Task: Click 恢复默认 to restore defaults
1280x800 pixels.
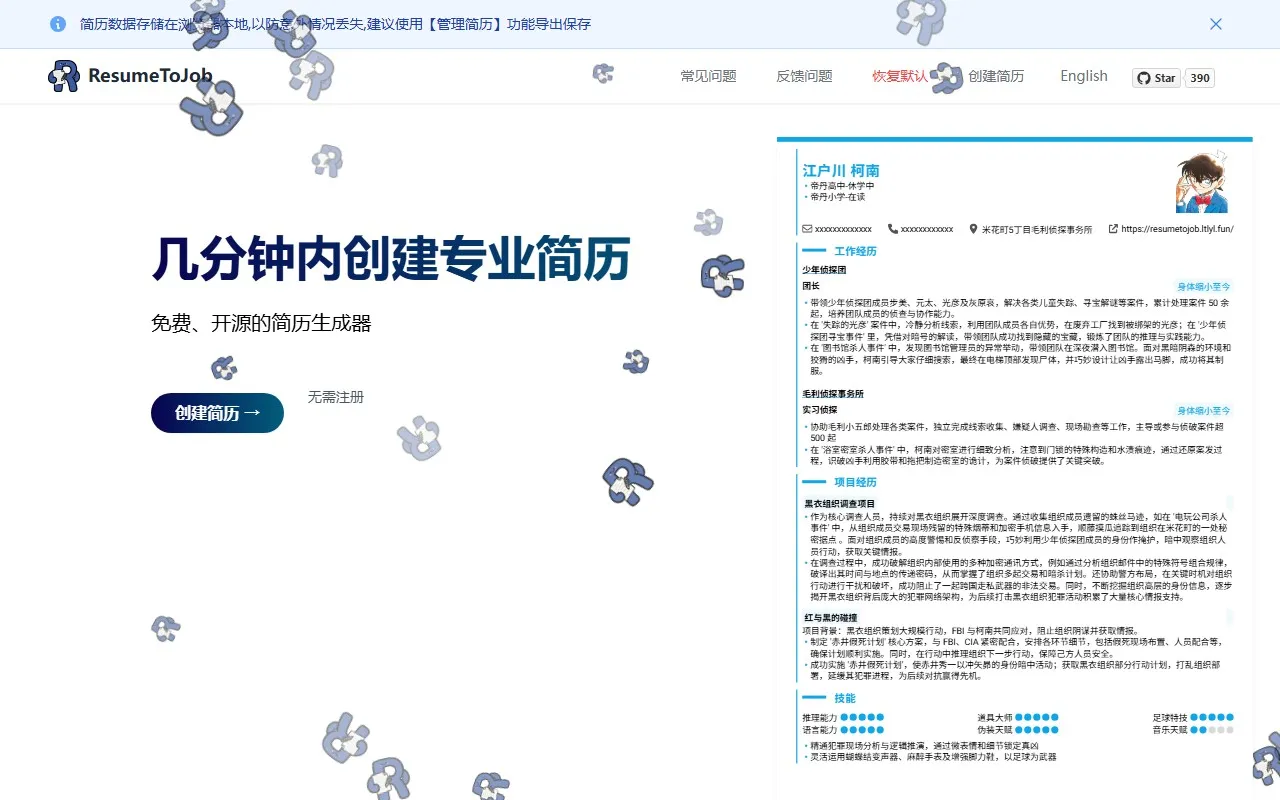Action: tap(899, 76)
